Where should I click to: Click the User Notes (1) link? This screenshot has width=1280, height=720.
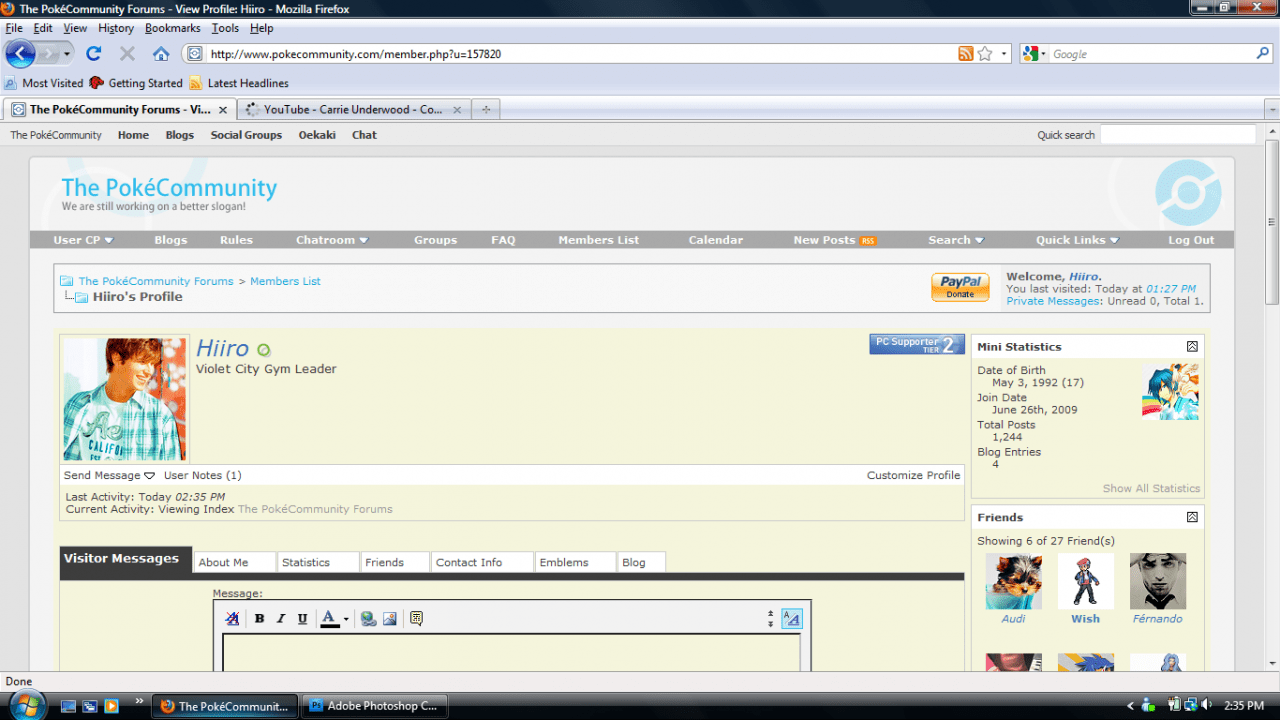point(202,476)
